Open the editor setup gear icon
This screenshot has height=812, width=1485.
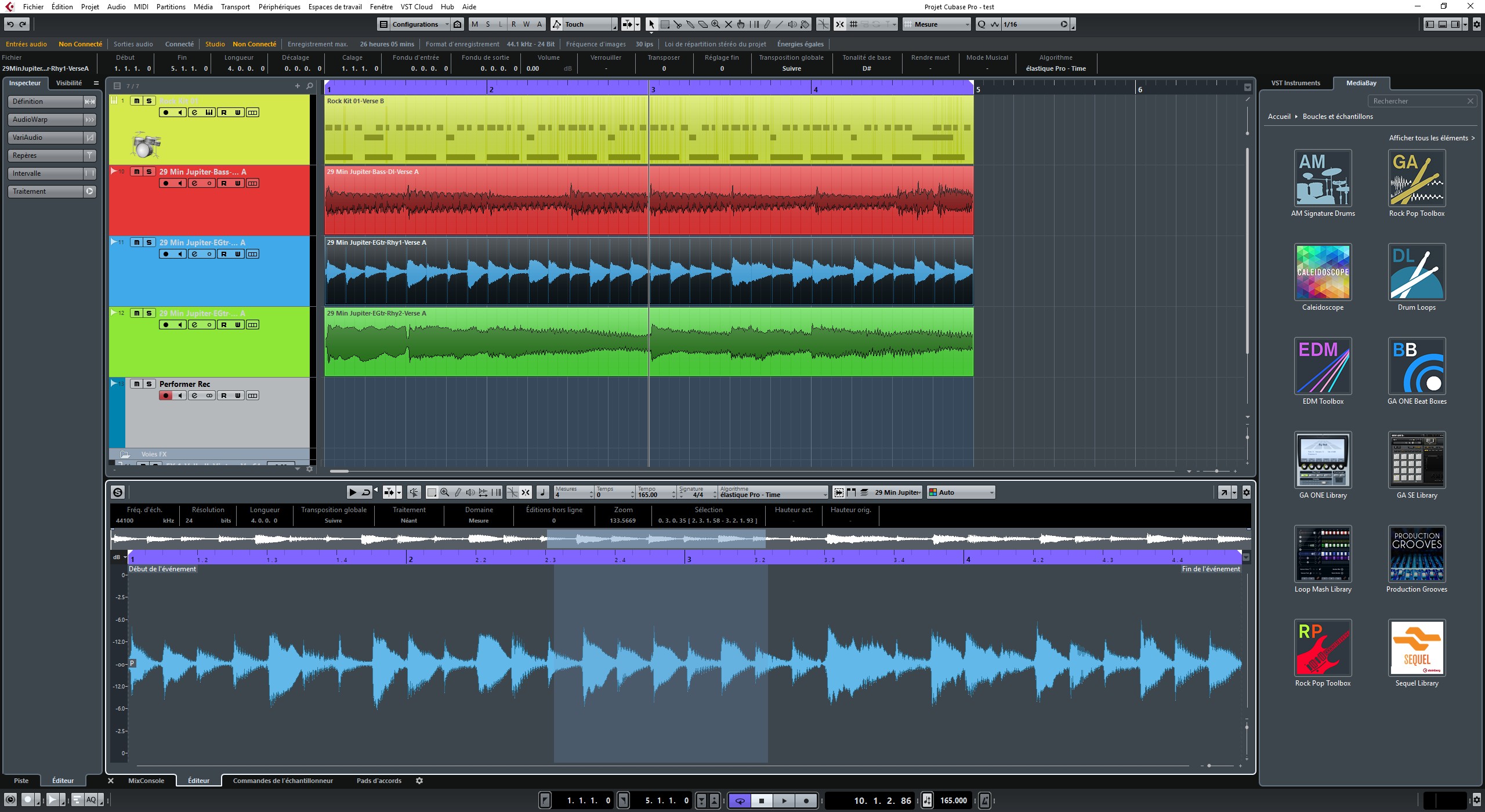coord(1246,492)
